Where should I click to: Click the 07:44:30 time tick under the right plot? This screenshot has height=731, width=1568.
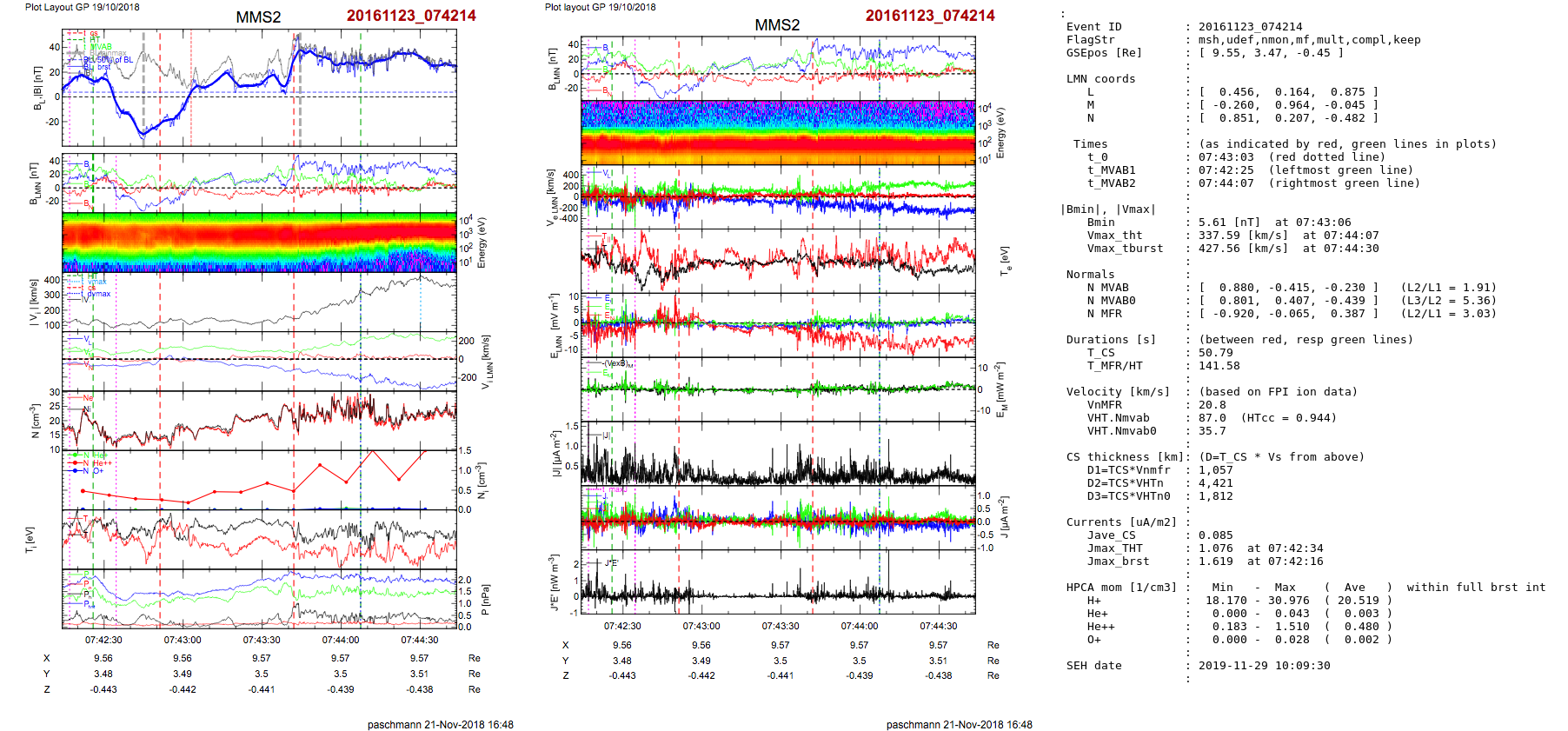[x=939, y=626]
